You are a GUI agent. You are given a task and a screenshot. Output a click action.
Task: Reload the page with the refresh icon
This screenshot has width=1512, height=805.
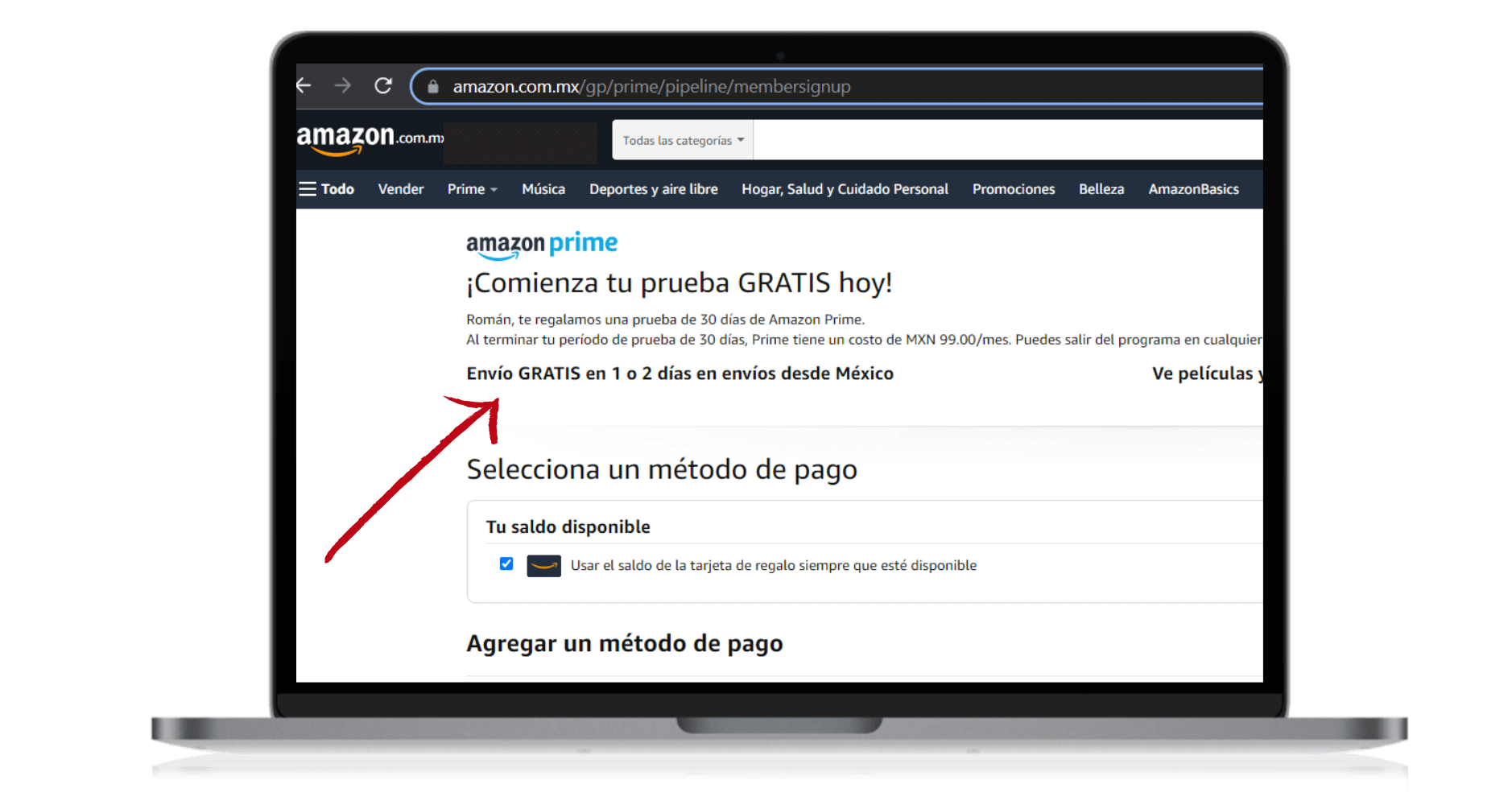383,85
